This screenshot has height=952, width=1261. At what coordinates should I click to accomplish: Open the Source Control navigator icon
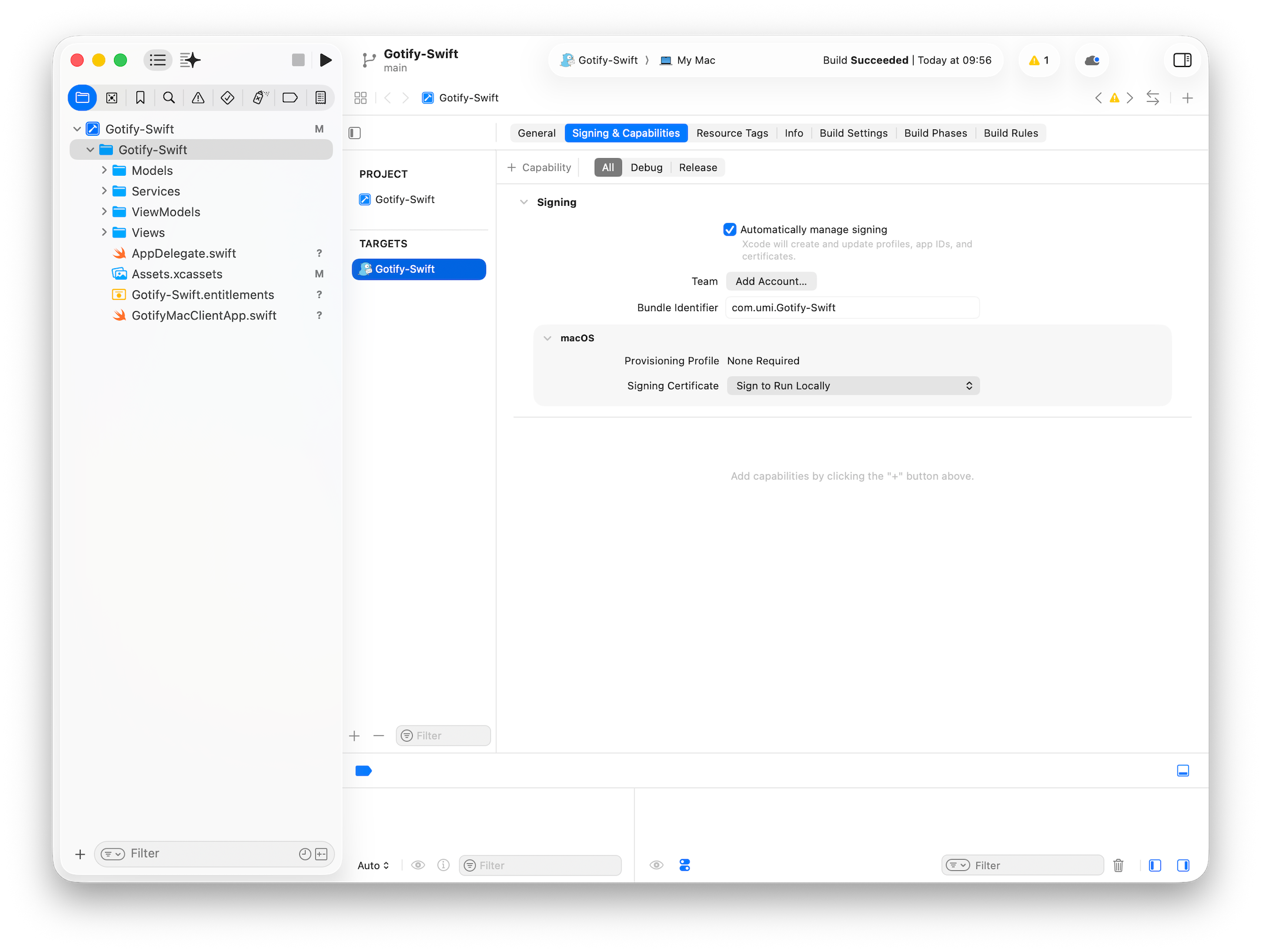(112, 98)
